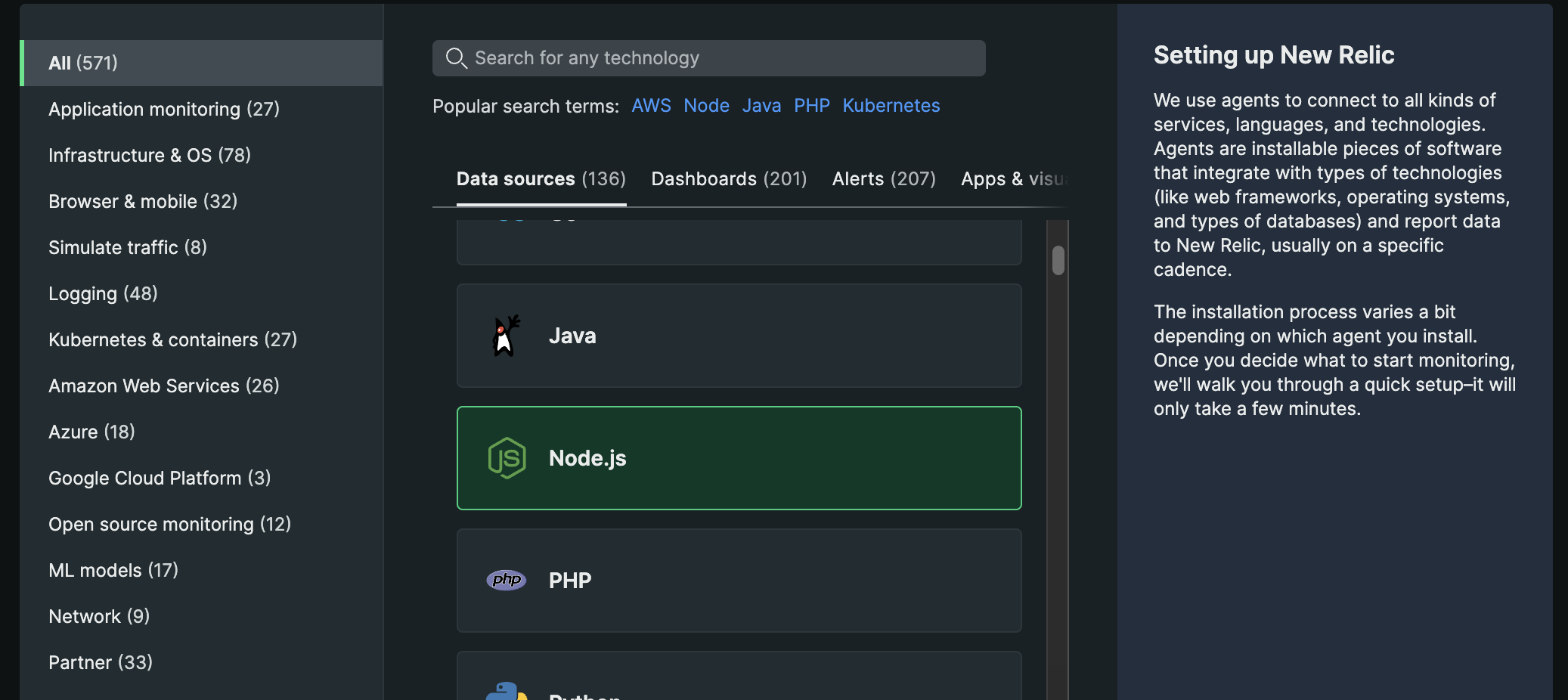1568x700 pixels.
Task: Click the Java duke mascot icon
Action: [507, 336]
